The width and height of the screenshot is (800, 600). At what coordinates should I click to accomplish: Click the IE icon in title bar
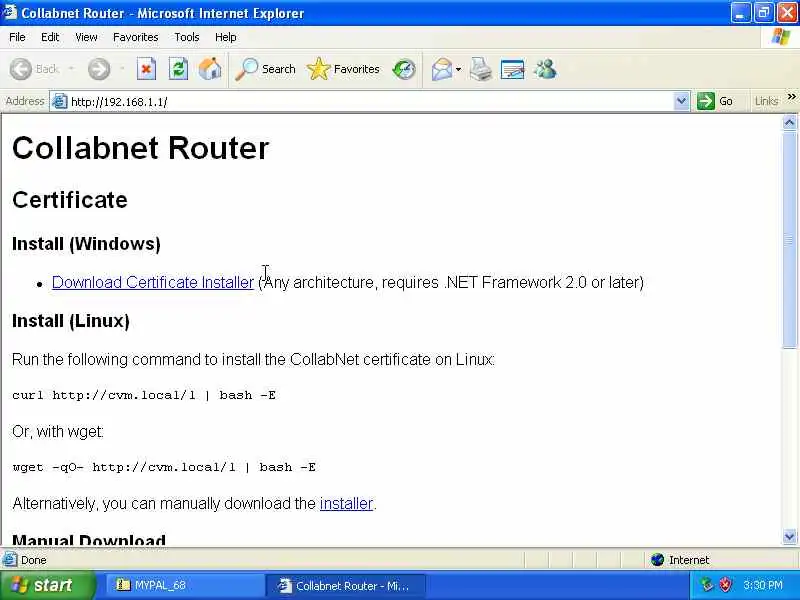(10, 12)
